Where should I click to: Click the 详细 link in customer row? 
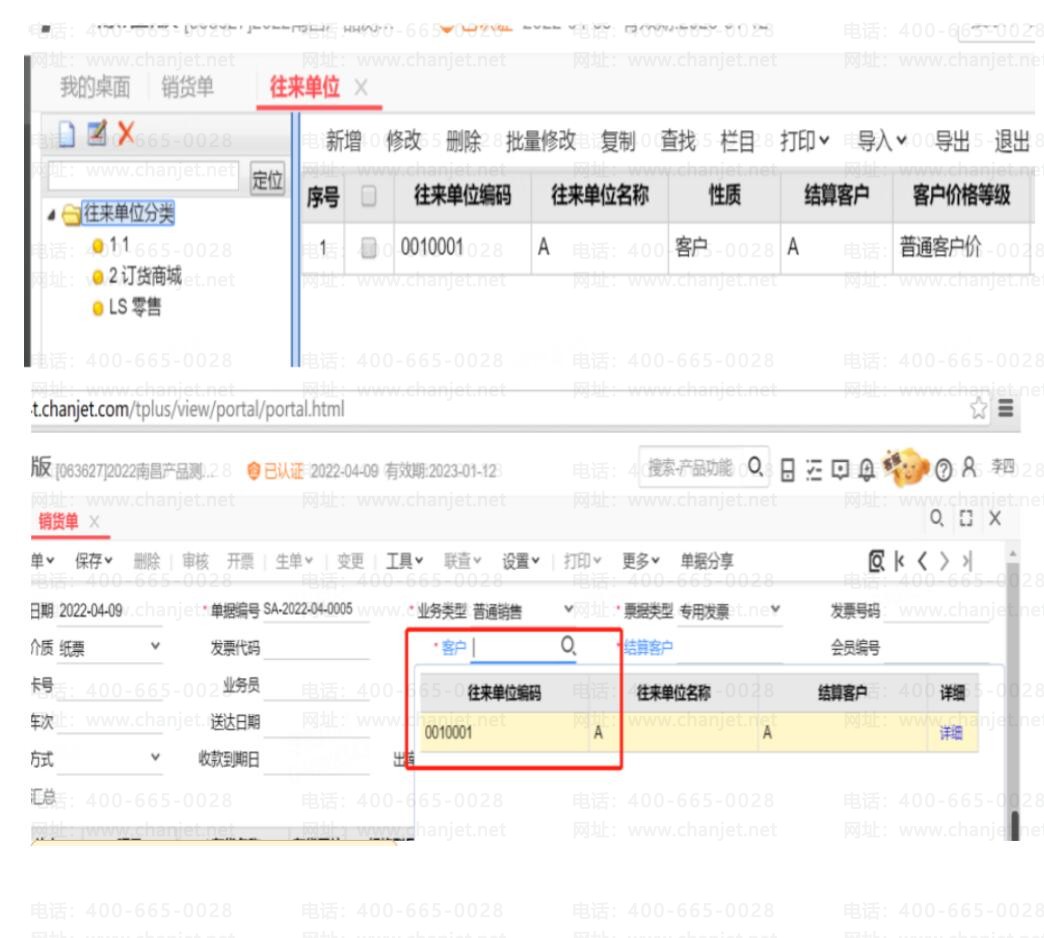coord(951,734)
